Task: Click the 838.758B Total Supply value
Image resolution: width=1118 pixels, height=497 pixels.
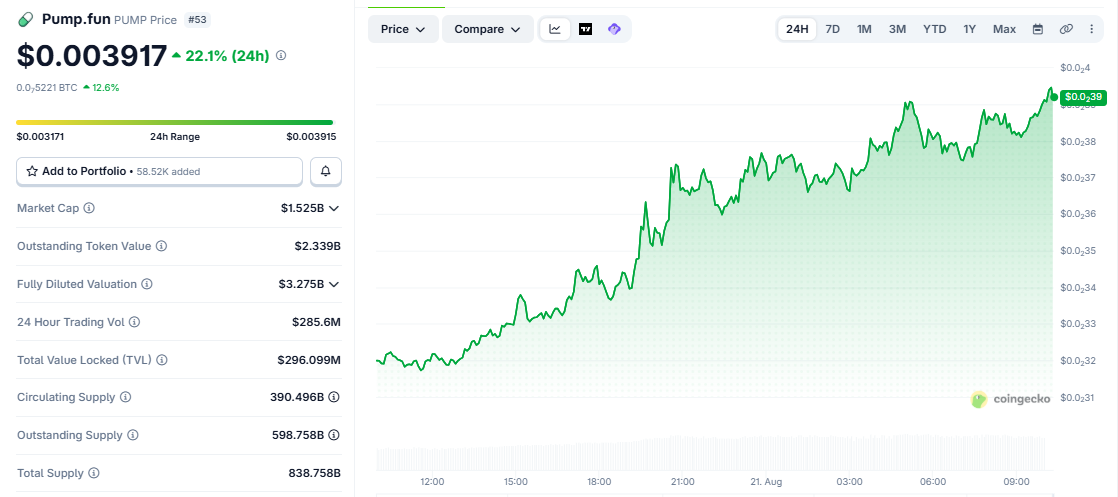Action: pyautogui.click(x=314, y=473)
